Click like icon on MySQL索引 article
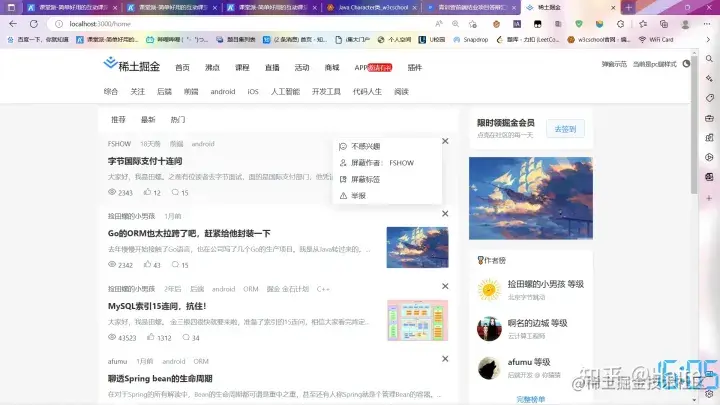This screenshot has width=720, height=405. [151, 337]
